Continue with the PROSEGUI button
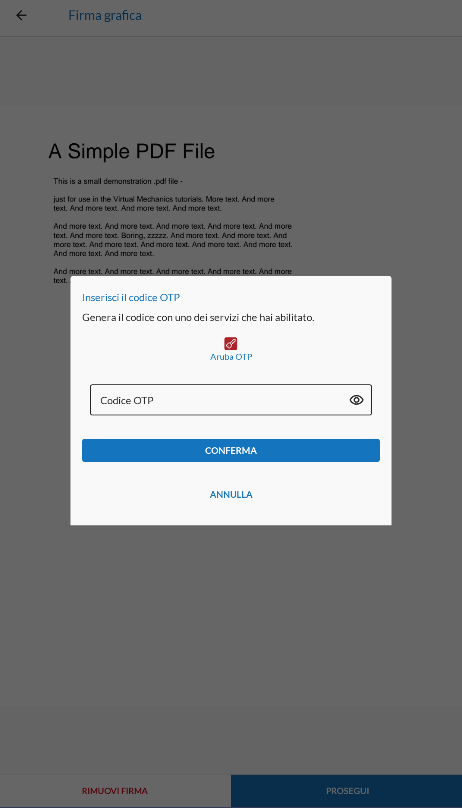 click(347, 790)
